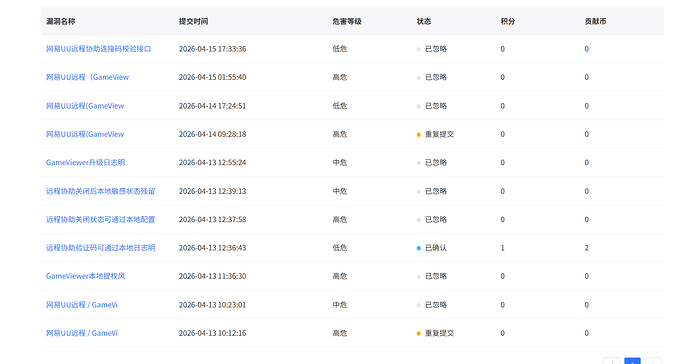This screenshot has height=364, width=690.
Task: Select the timestamp 2026-04-13 12:55:24
Action: tap(213, 162)
